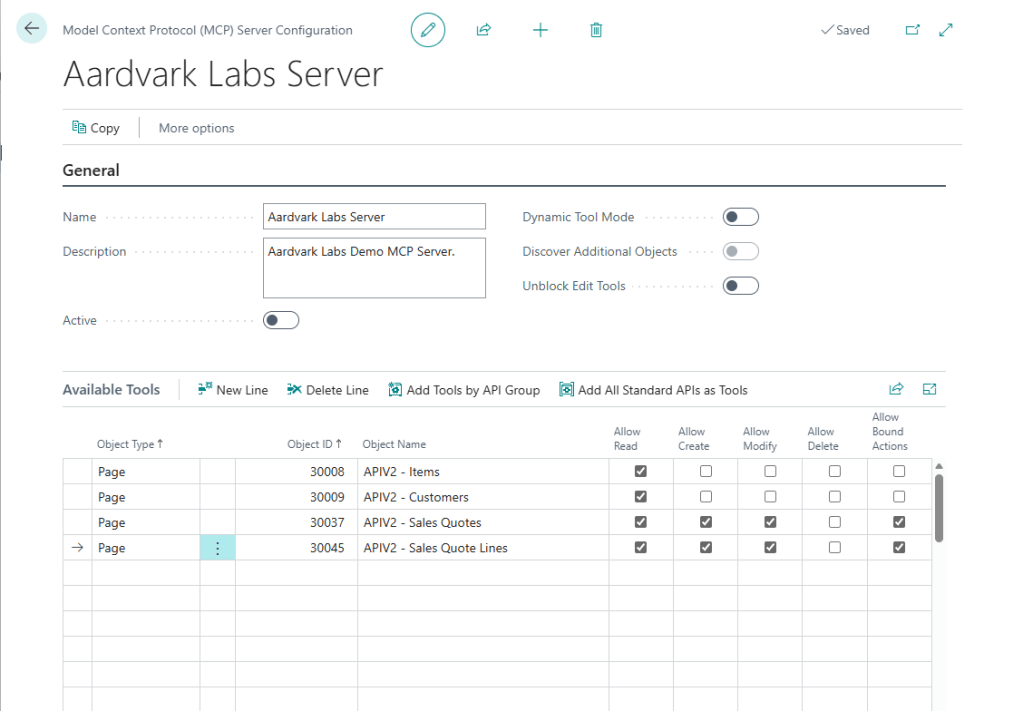This screenshot has width=1023, height=711.
Task: Open row options for Sales Quote Lines
Action: [218, 548]
